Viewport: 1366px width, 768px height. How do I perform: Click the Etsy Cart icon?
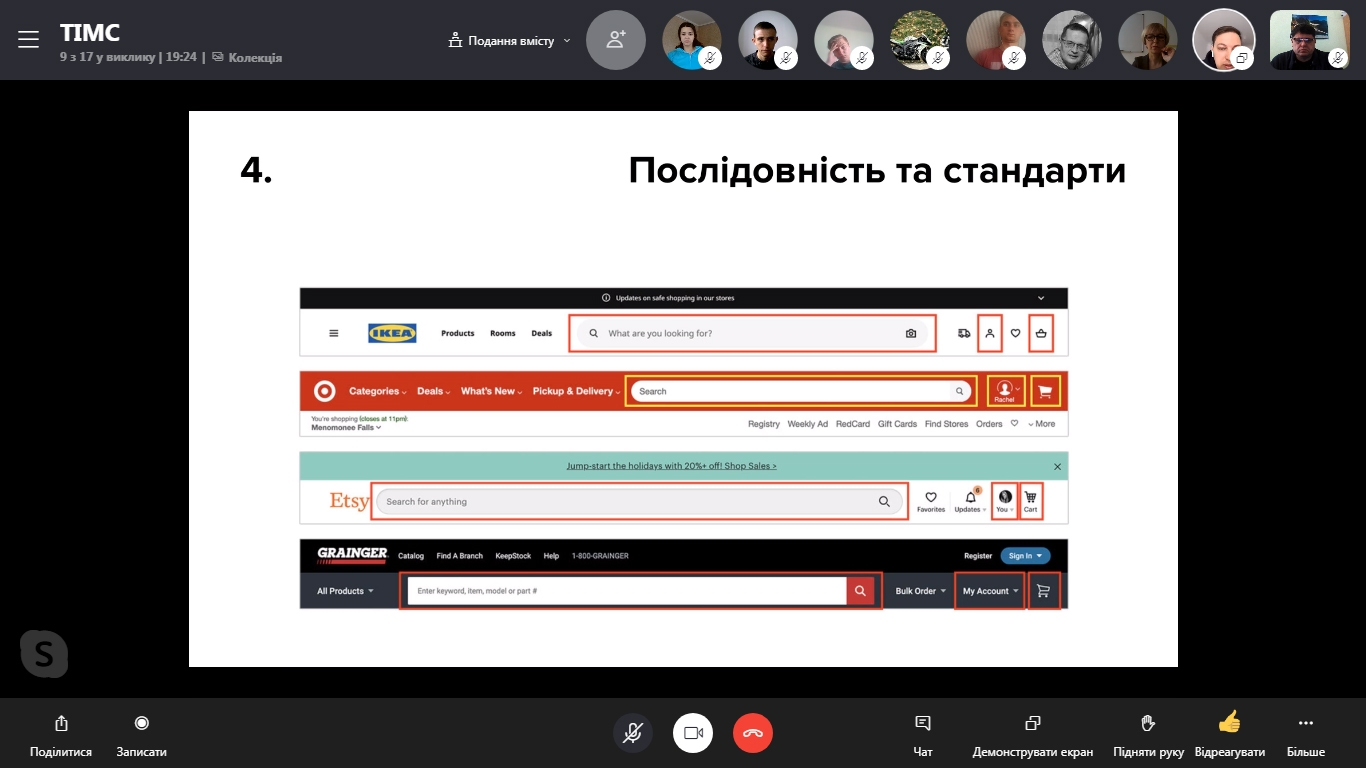(1031, 500)
